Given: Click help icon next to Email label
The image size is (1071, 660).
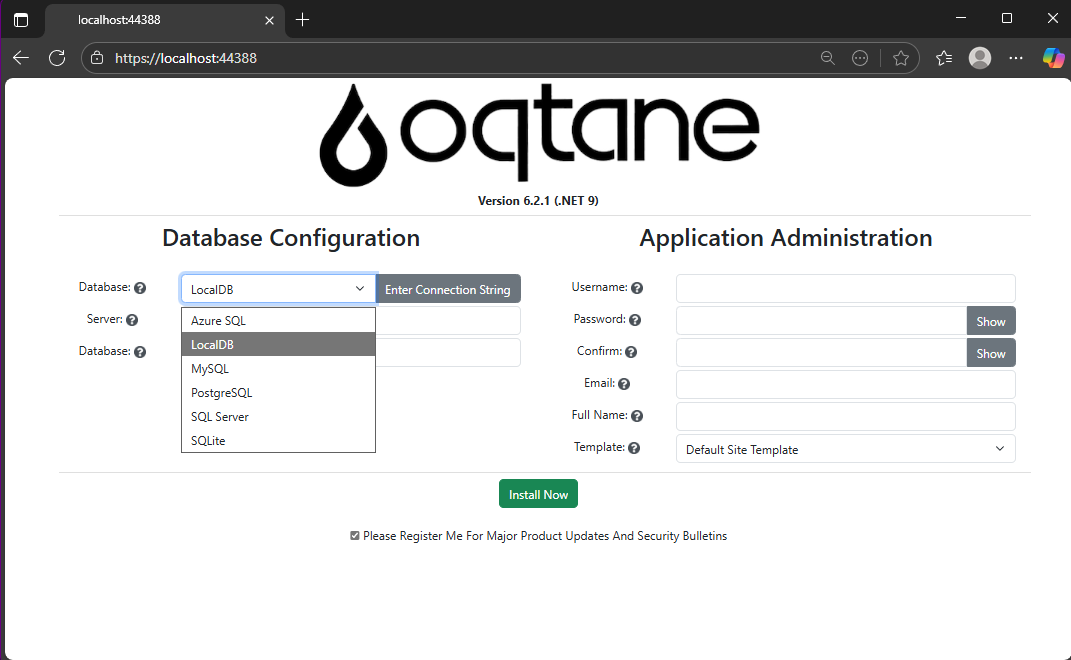Looking at the screenshot, I should [624, 384].
